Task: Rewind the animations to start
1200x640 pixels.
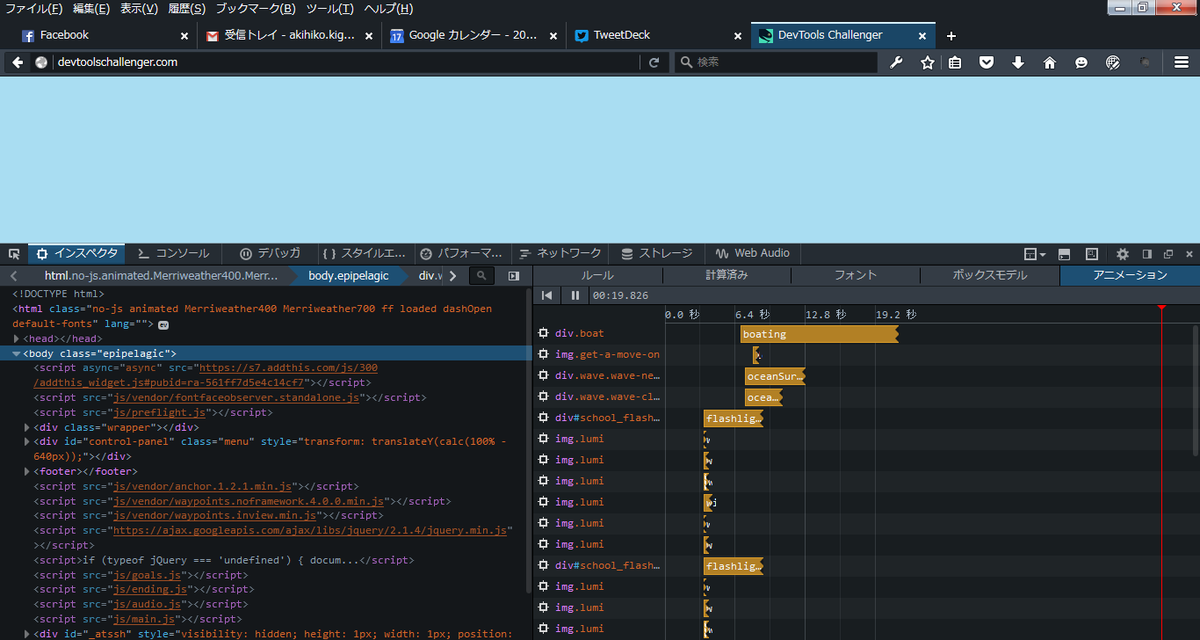Action: point(547,295)
